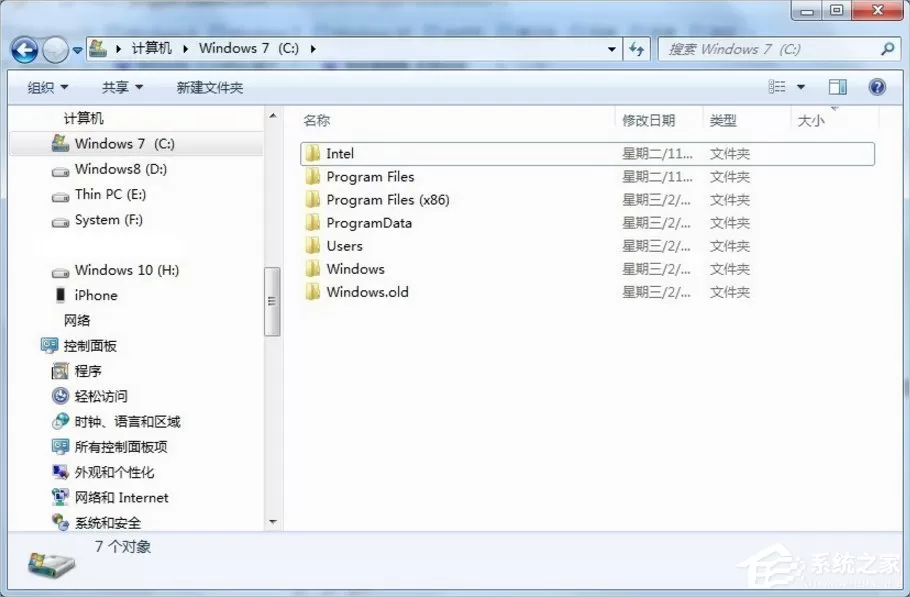910x597 pixels.
Task: Toggle the preview pane icon
Action: [837, 87]
